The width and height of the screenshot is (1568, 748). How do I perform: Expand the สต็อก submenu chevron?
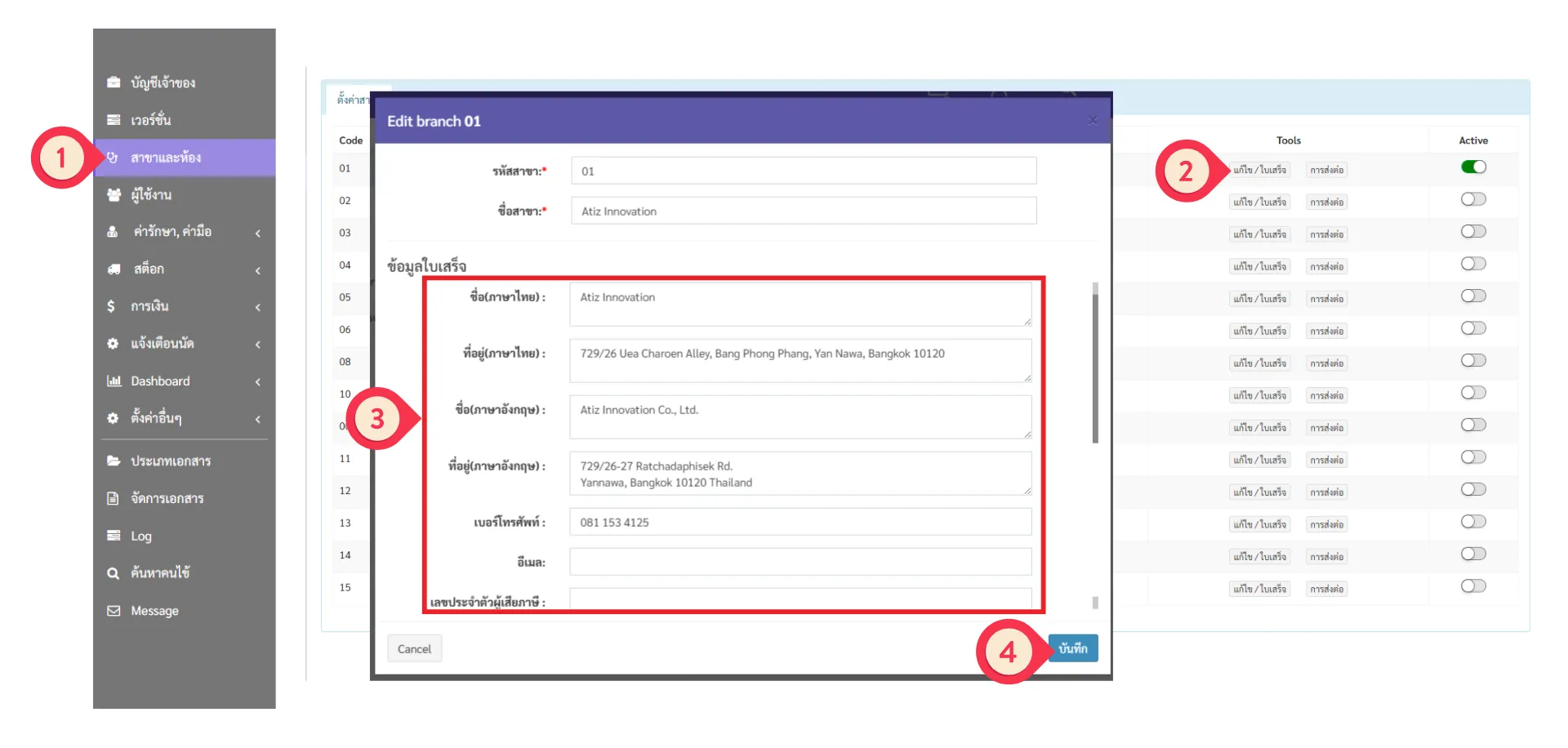pos(258,270)
